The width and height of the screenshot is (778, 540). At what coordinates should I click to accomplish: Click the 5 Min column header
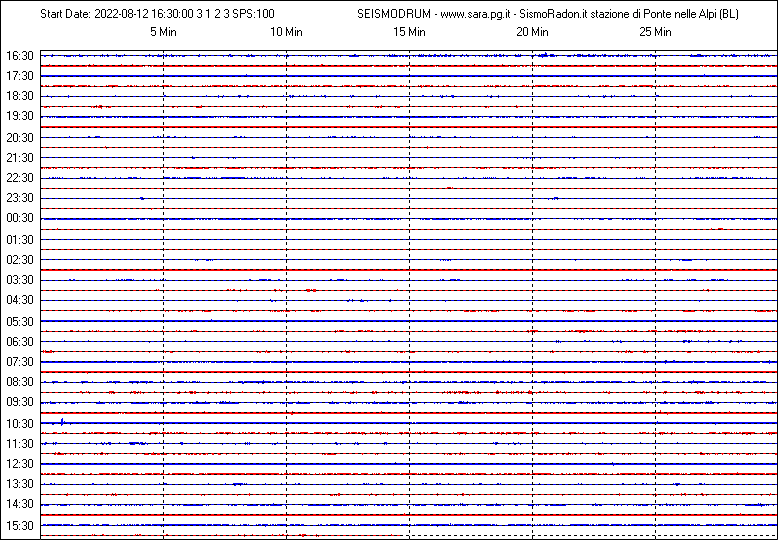click(163, 32)
